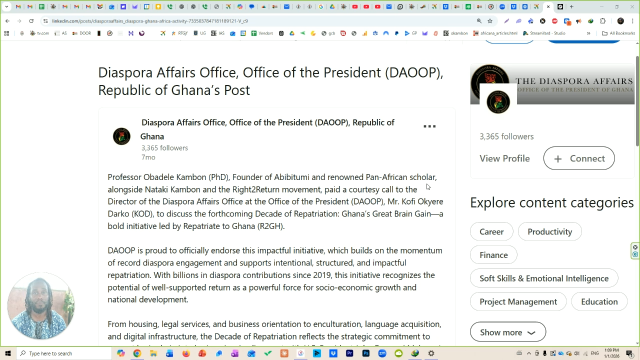Reload the LinkedIn page
The width and height of the screenshot is (640, 360).
31,21
